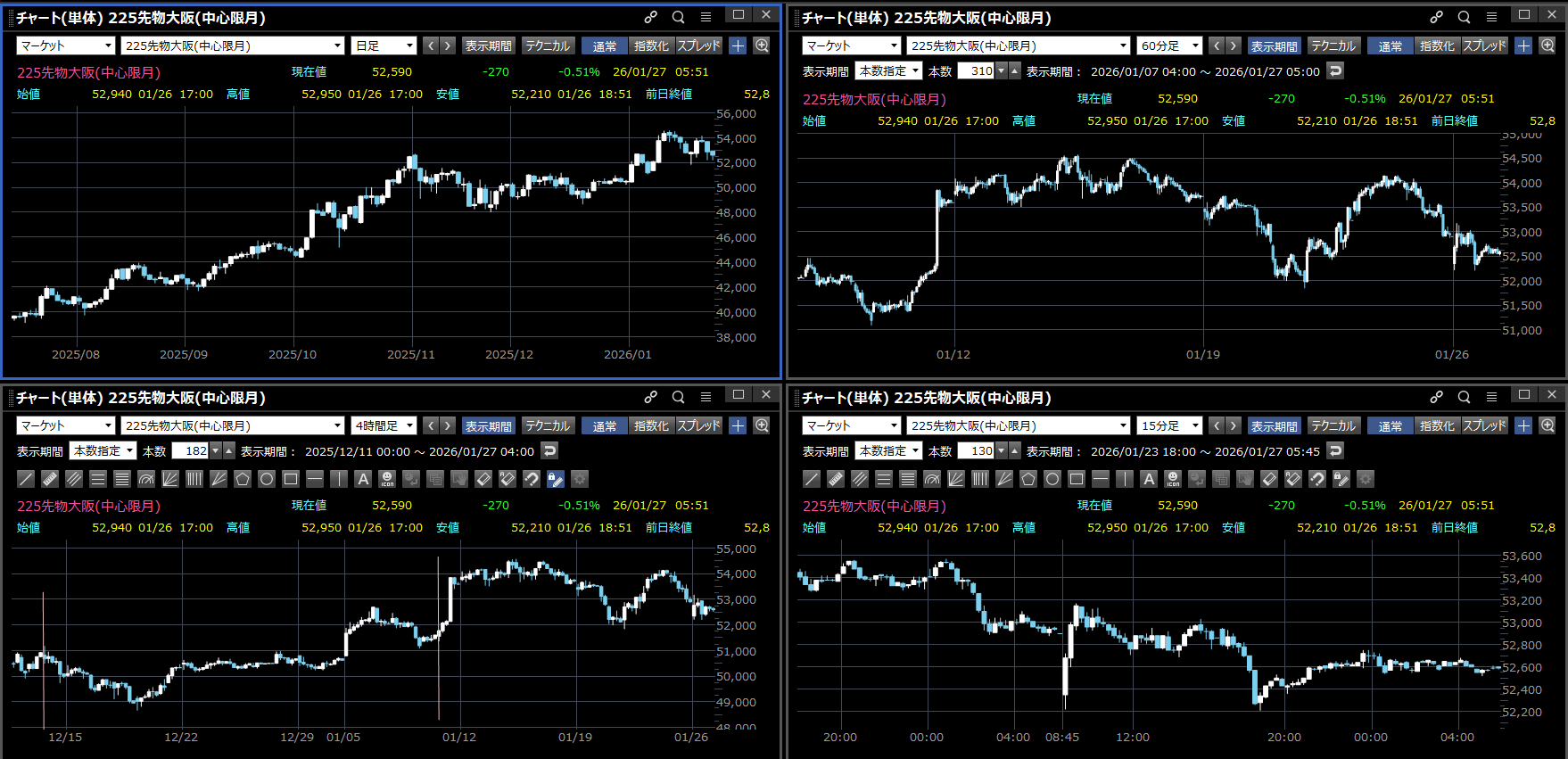Toggle the 表示期間 button in the 日足 chart
The width and height of the screenshot is (1568, 759).
[488, 45]
